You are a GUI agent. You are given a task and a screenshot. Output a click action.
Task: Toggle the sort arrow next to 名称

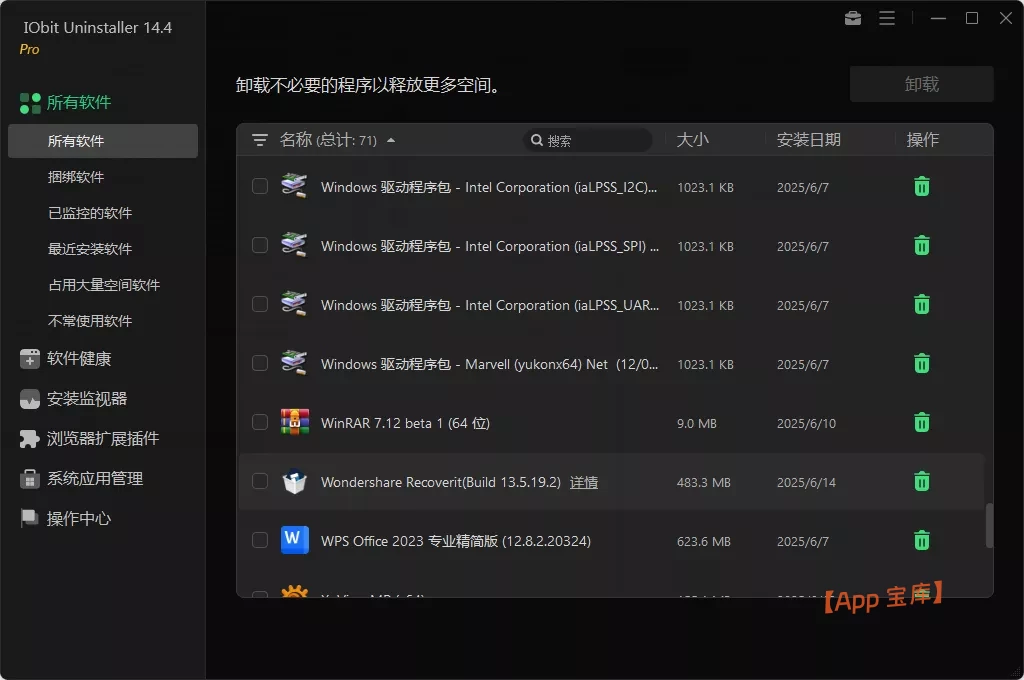390,141
